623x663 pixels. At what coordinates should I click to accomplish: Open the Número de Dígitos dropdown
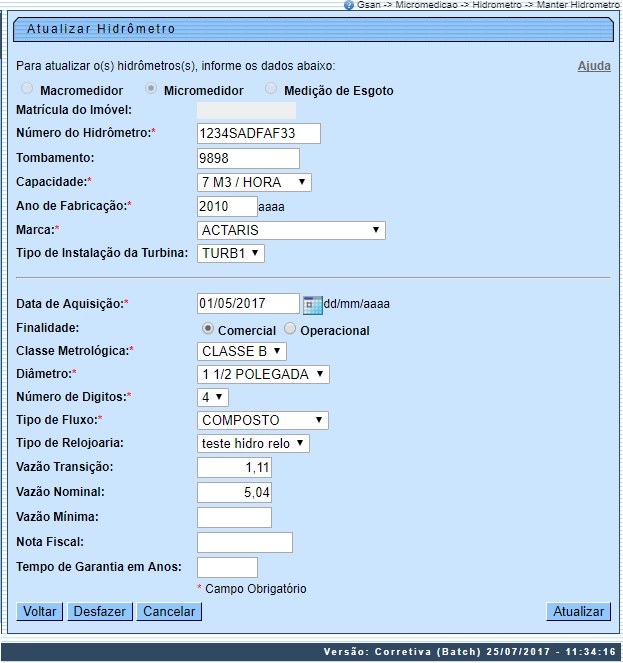pos(213,397)
